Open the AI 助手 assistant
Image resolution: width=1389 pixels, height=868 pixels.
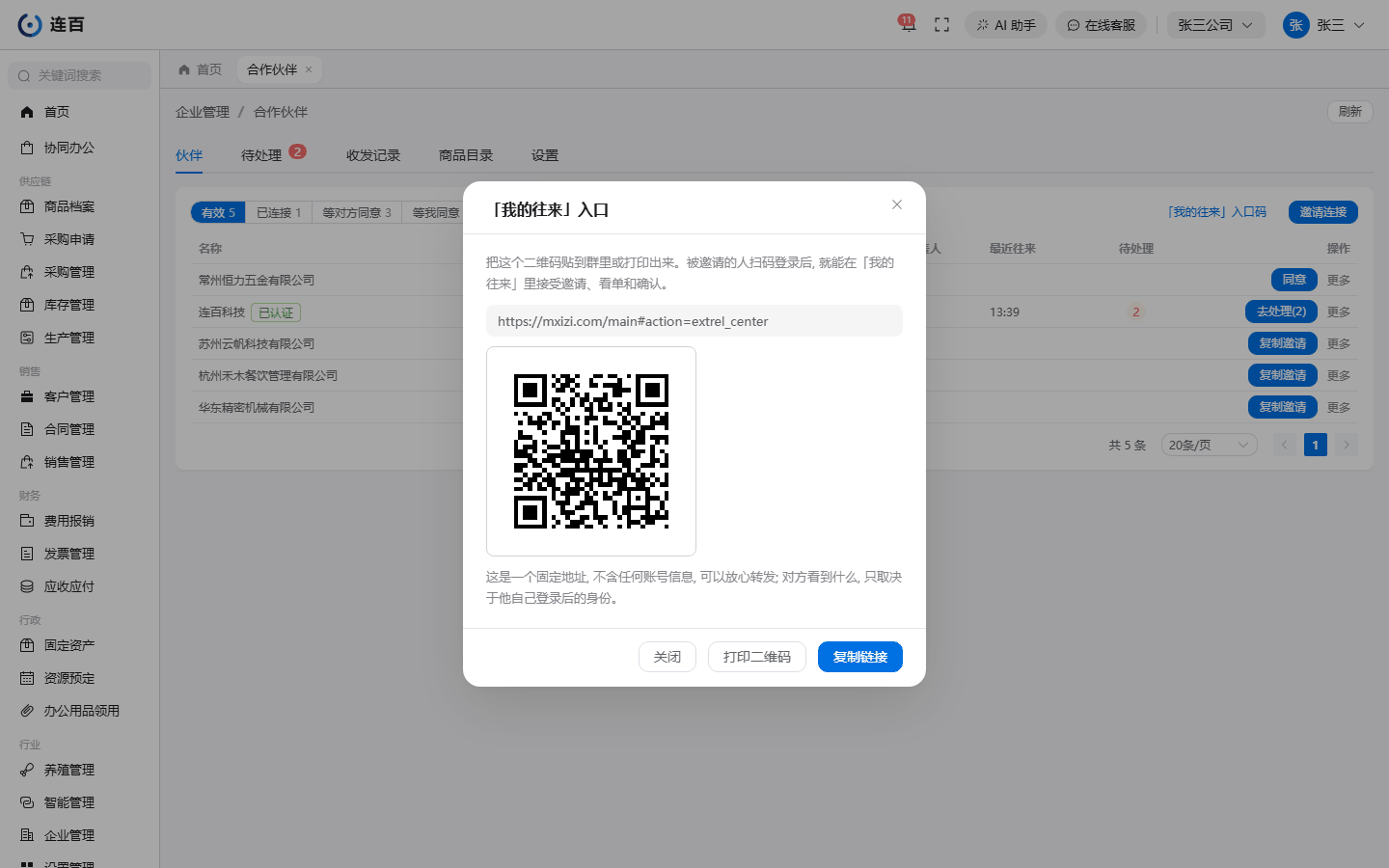click(1006, 25)
